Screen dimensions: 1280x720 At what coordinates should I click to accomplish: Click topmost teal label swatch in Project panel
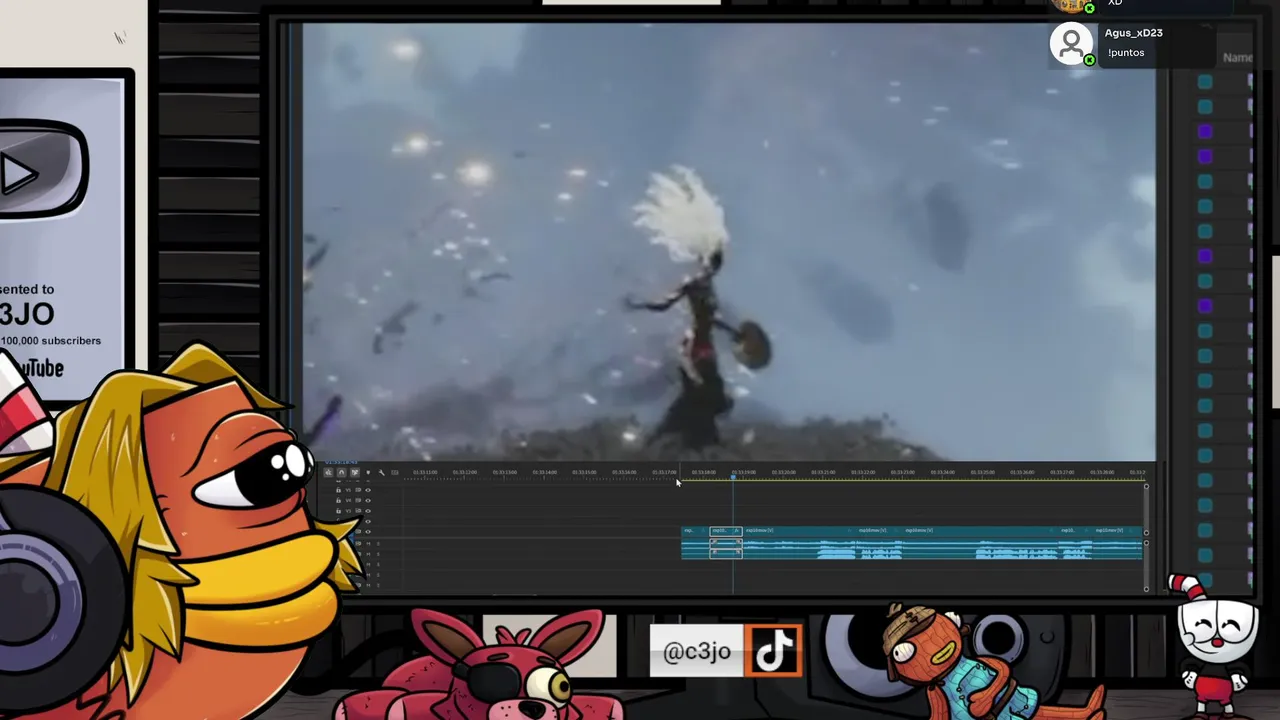point(1205,82)
